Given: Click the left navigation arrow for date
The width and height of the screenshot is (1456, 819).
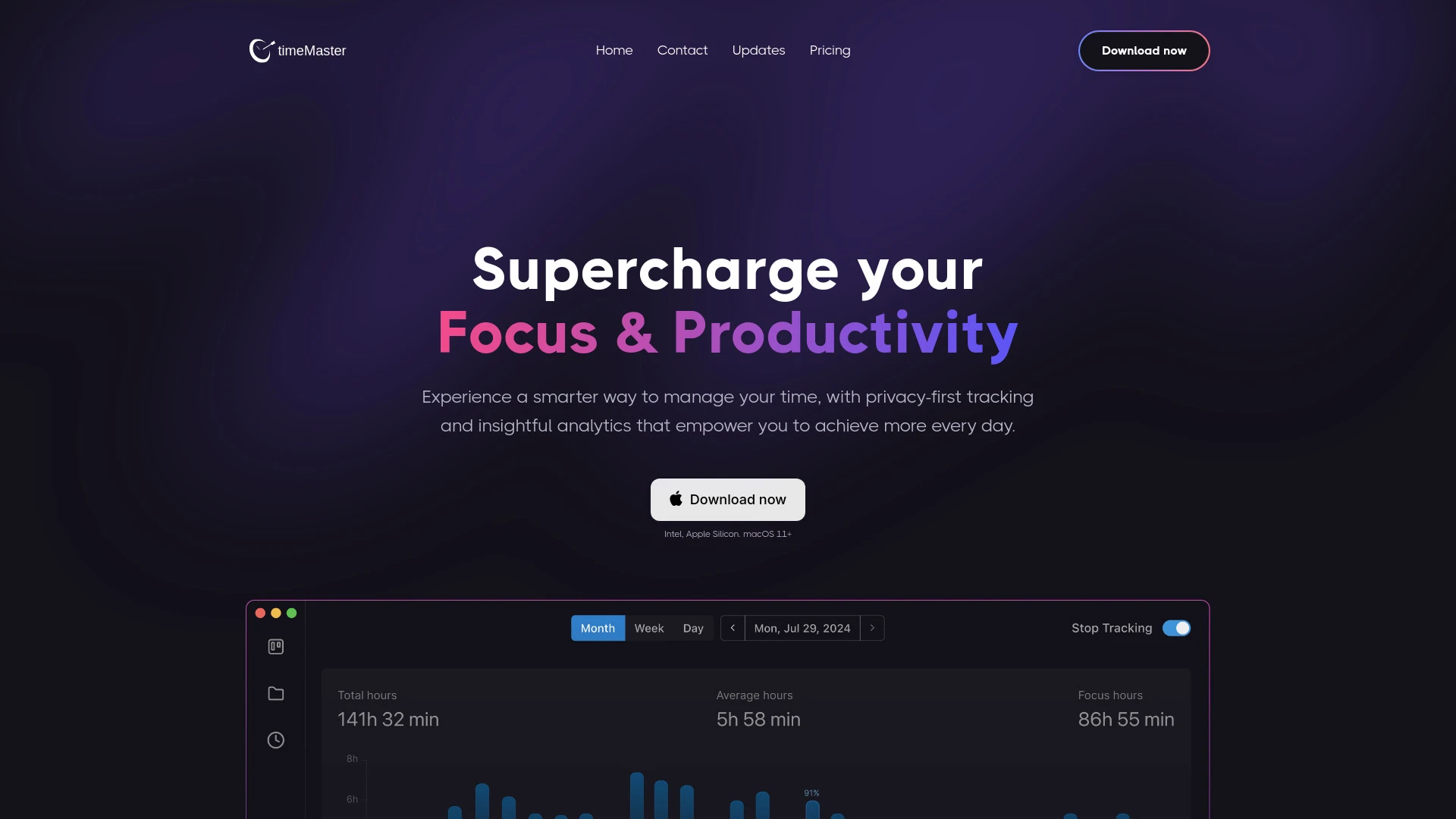Looking at the screenshot, I should pyautogui.click(x=733, y=628).
